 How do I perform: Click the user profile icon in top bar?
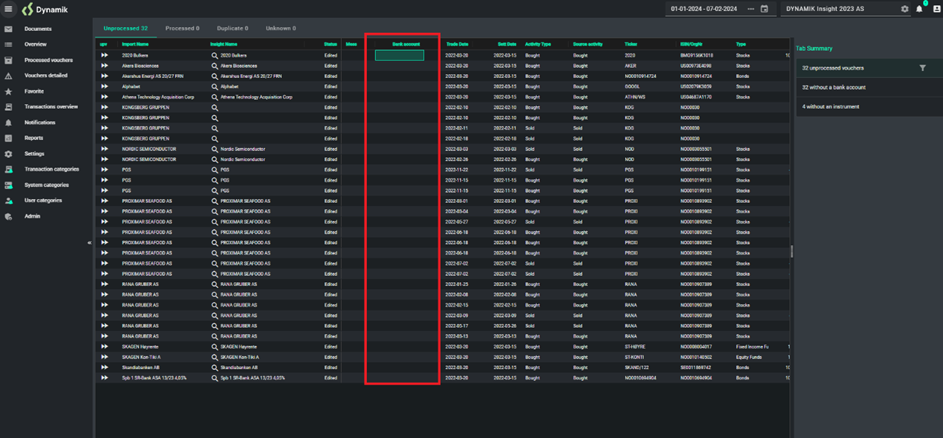click(x=936, y=9)
